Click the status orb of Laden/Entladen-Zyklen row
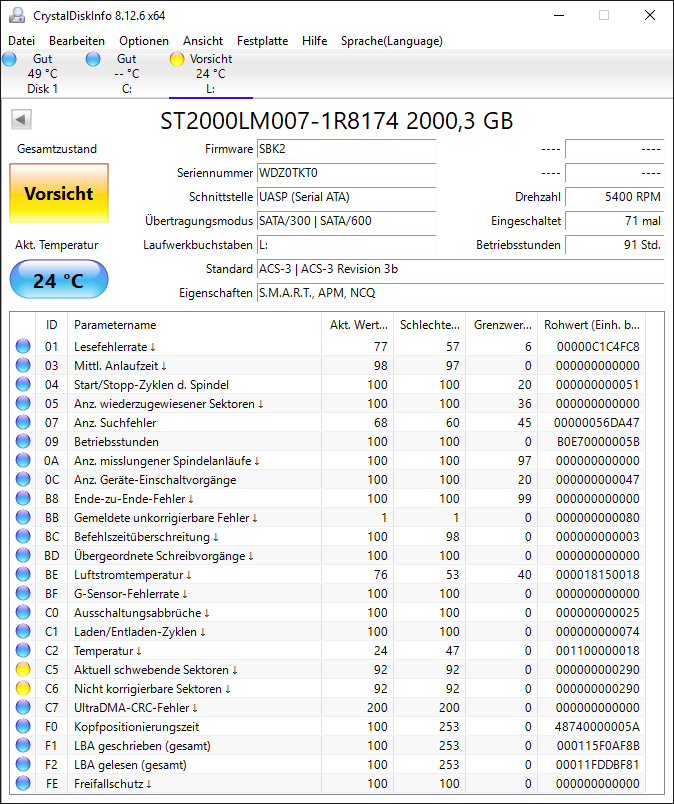Image resolution: width=674 pixels, height=804 pixels. click(23, 631)
